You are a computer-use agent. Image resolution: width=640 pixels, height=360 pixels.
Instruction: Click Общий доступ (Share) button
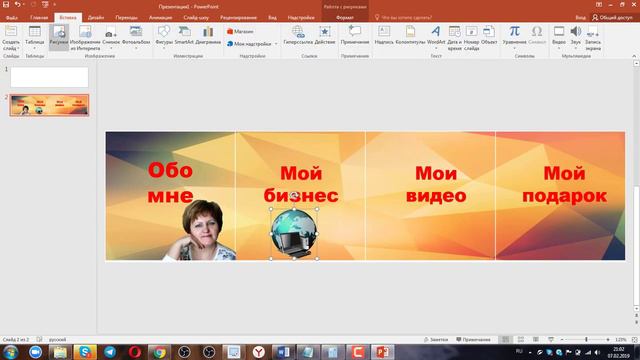point(612,18)
